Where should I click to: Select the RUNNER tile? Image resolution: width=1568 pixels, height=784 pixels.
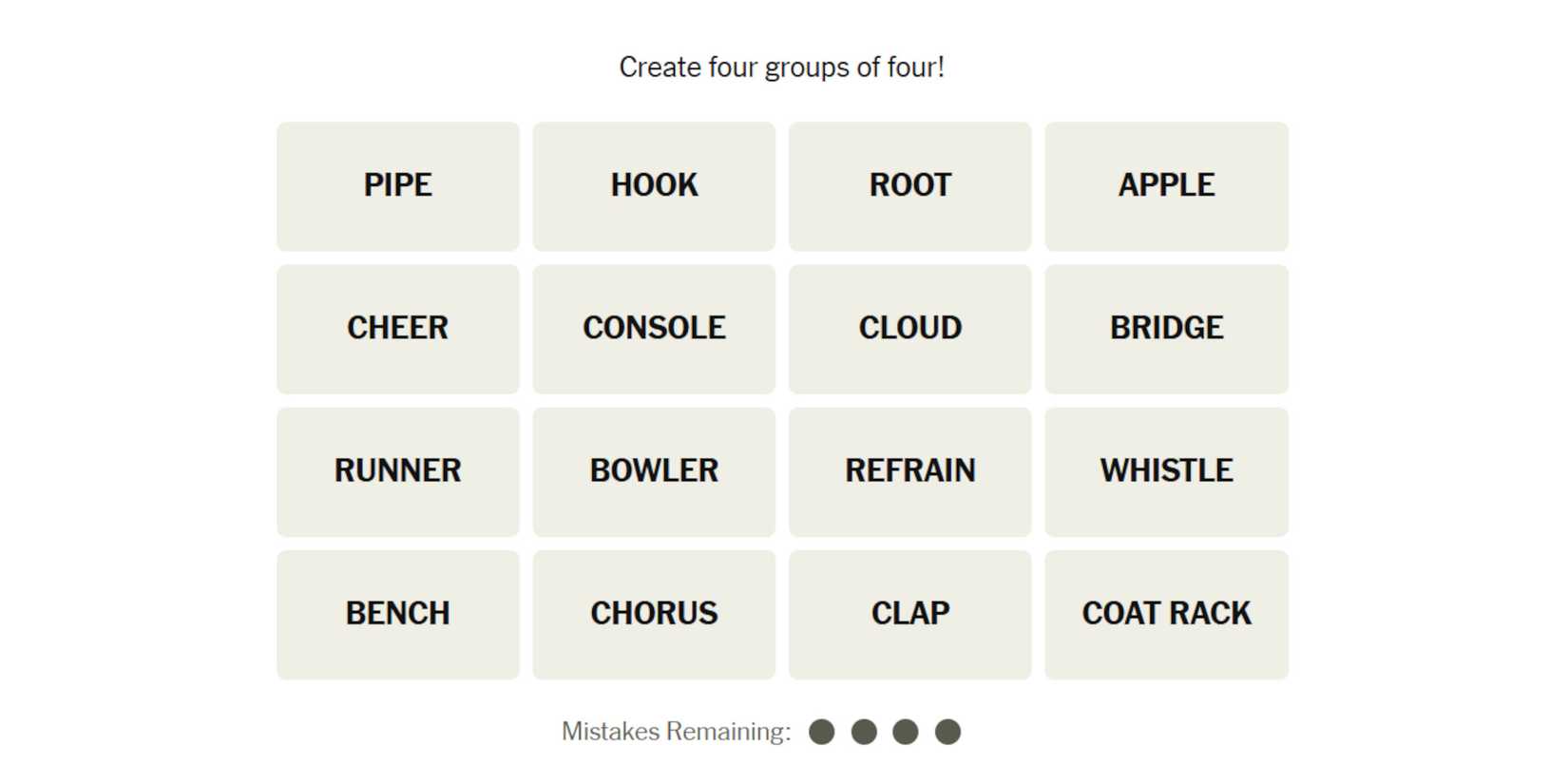(x=397, y=471)
